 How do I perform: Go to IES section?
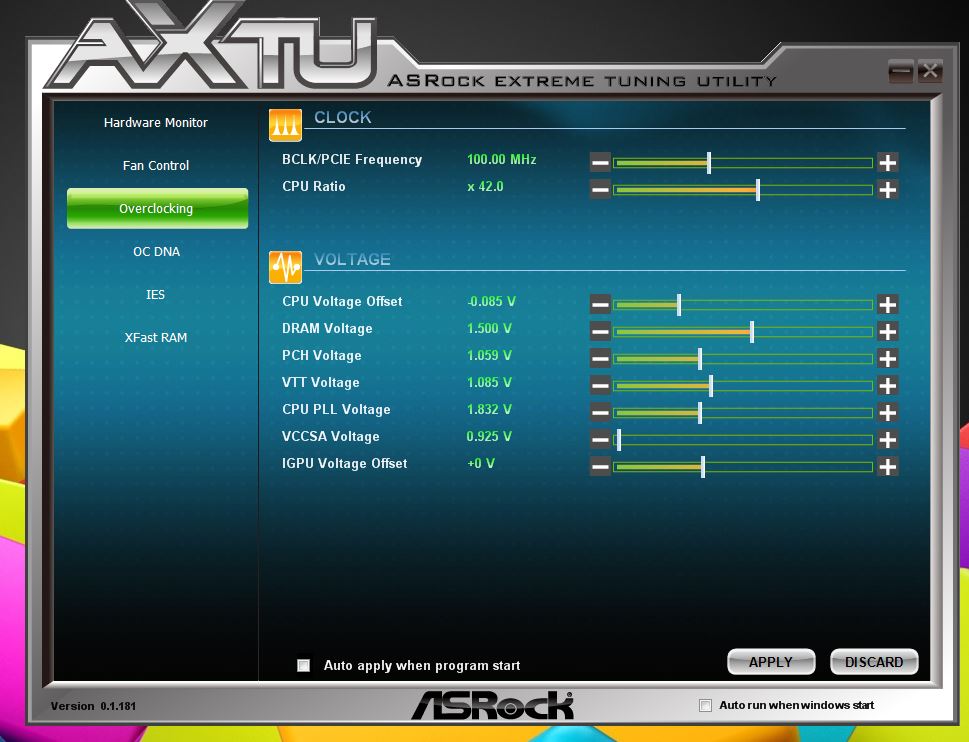pyautogui.click(x=155, y=295)
